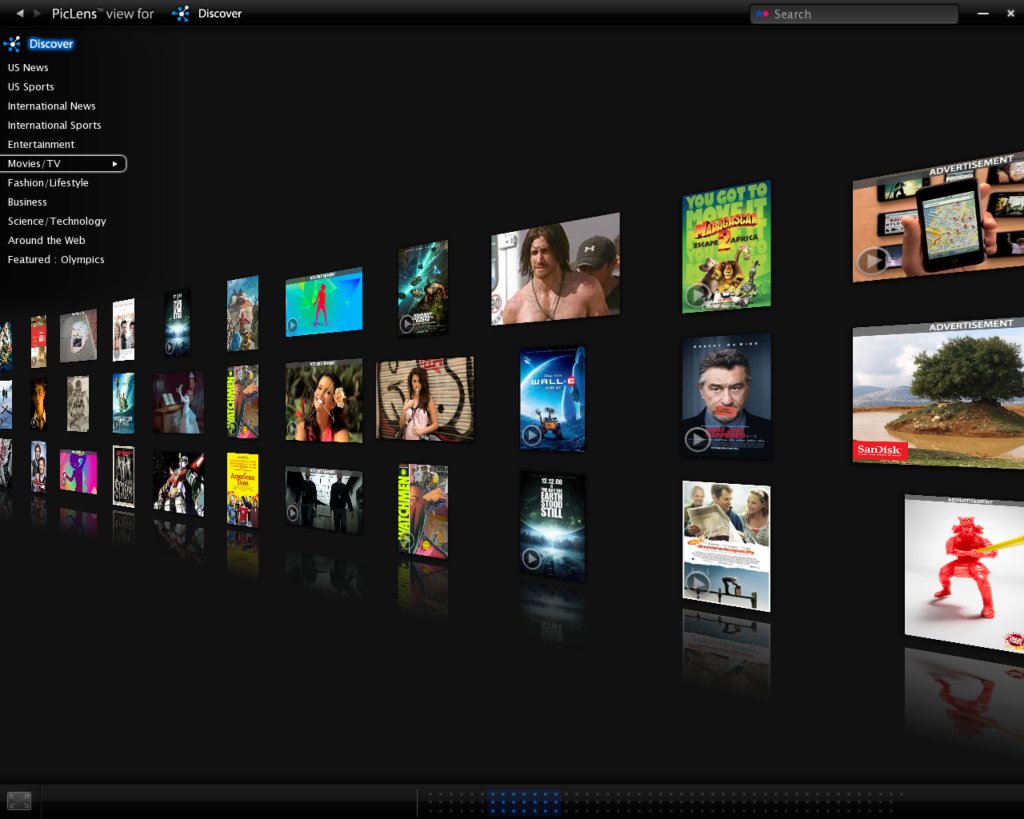Minimize the PicLens window
Viewport: 1024px width, 819px height.
pyautogui.click(x=983, y=14)
